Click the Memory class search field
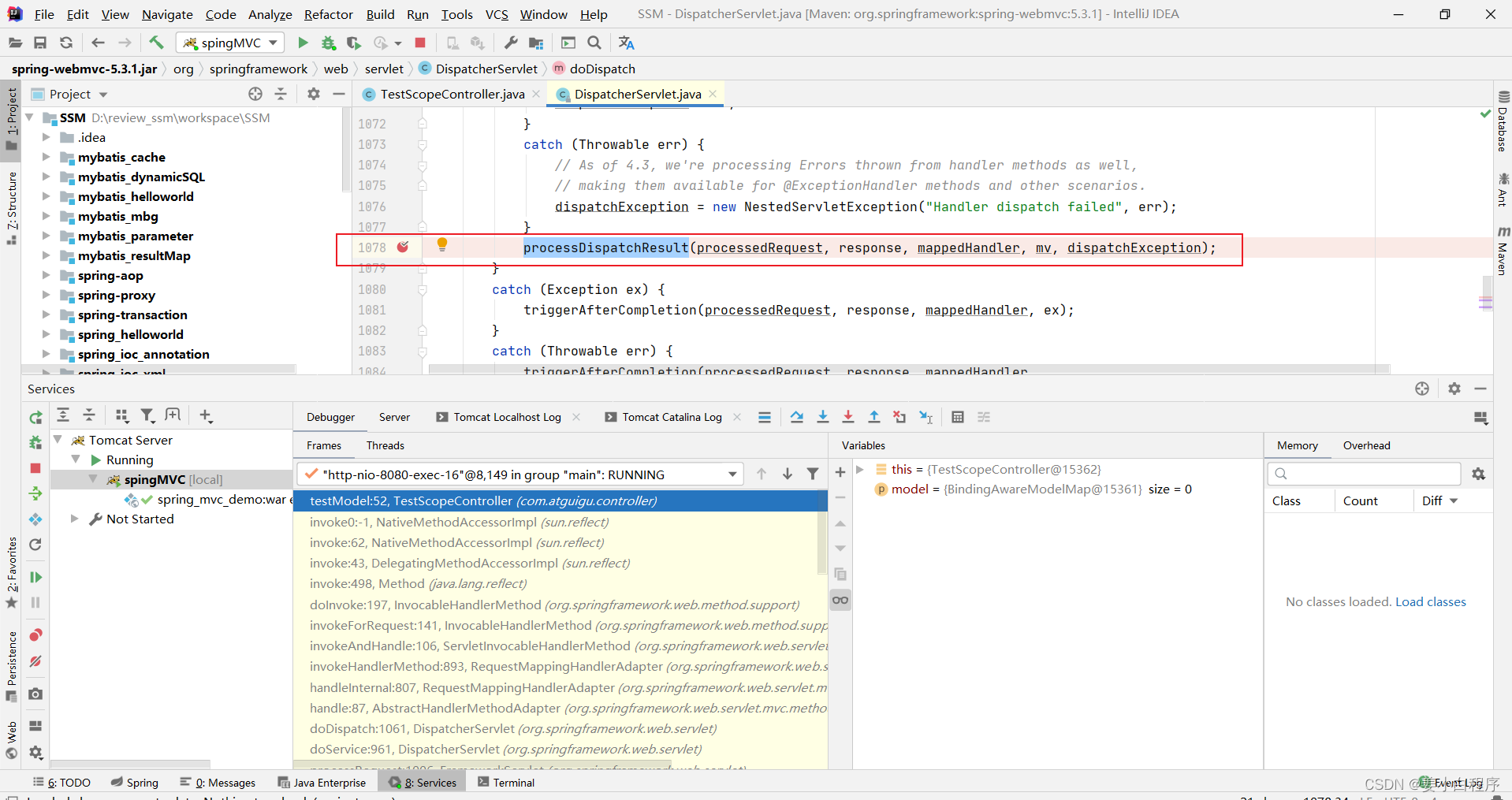Image resolution: width=1512 pixels, height=800 pixels. point(1364,474)
